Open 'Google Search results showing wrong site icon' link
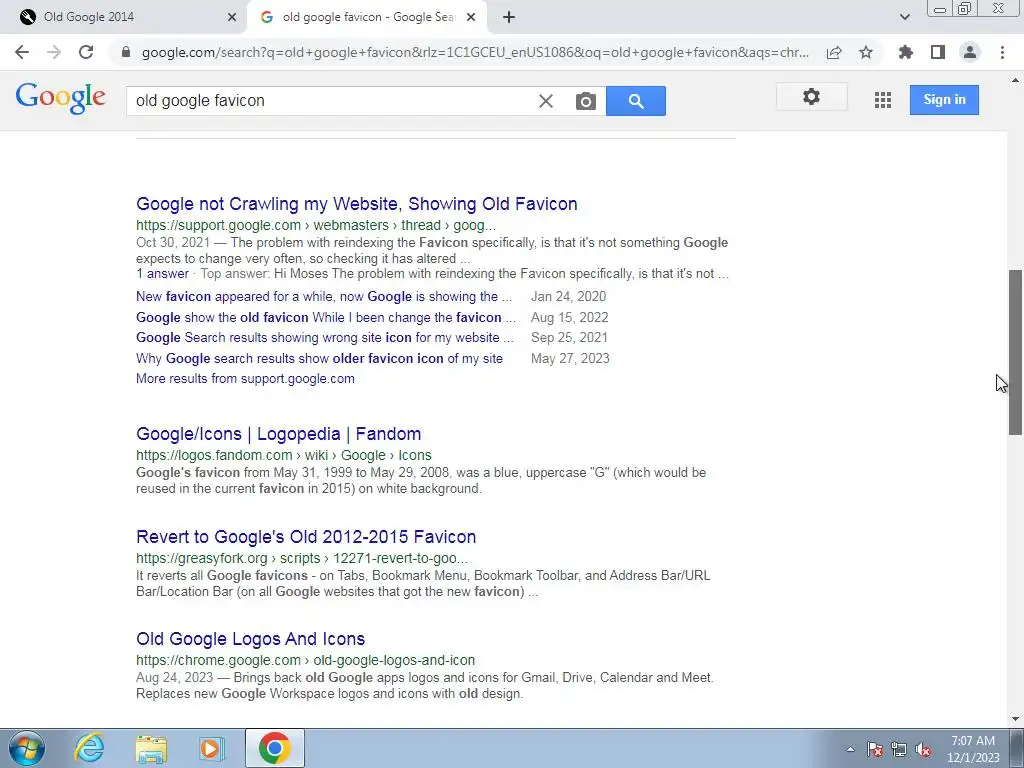This screenshot has height=768, width=1024. [x=325, y=338]
